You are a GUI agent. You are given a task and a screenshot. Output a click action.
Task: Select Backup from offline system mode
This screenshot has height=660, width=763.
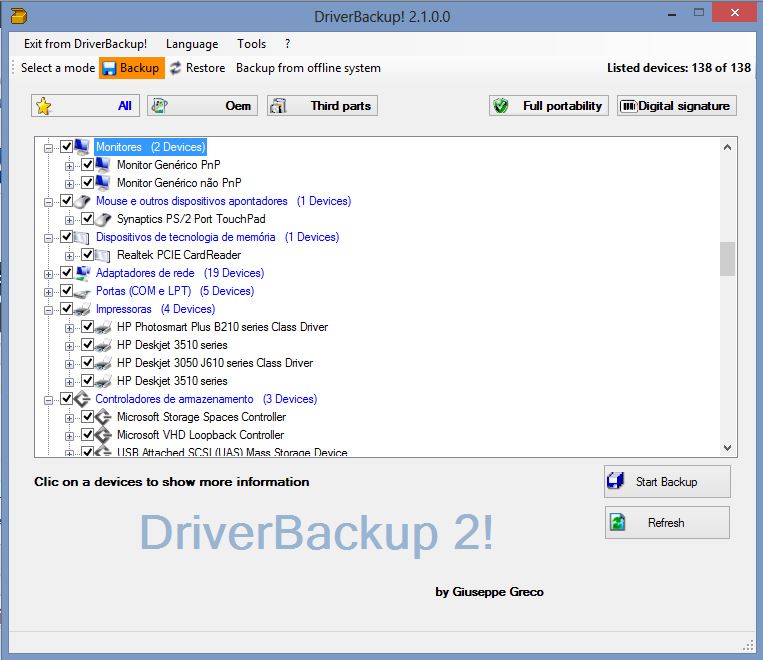[x=308, y=68]
